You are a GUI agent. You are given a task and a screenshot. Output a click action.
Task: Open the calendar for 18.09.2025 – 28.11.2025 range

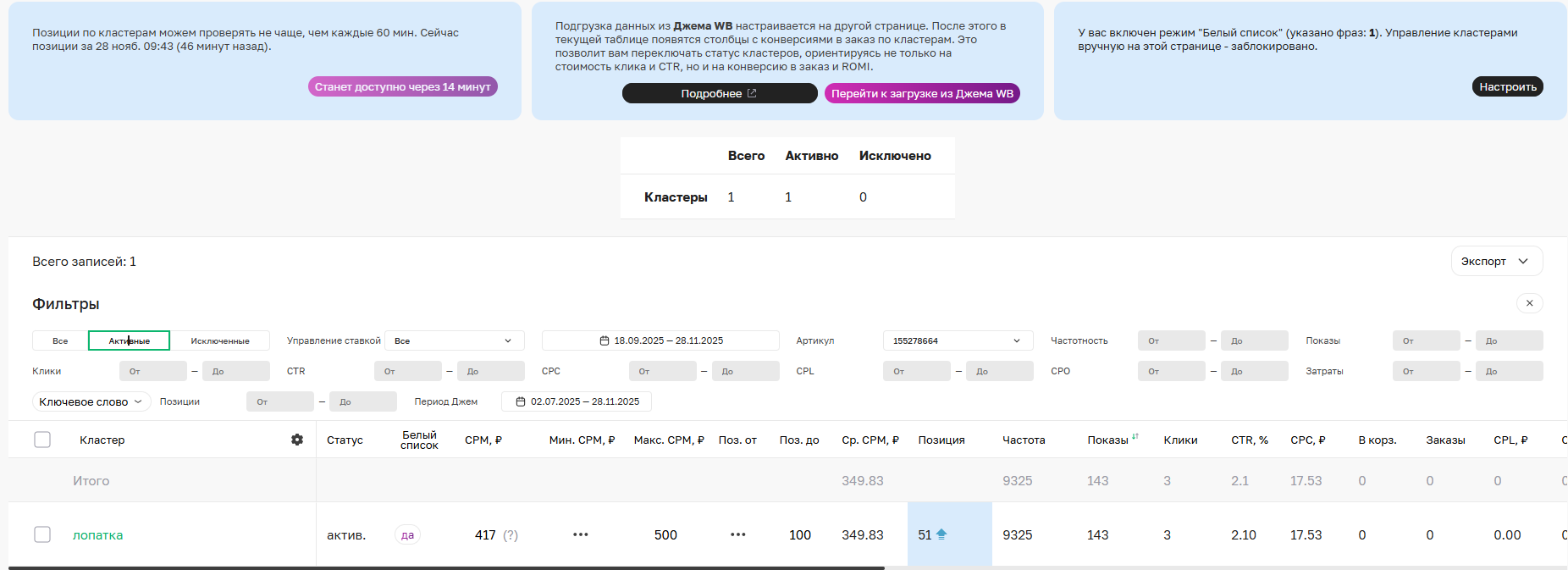tap(660, 340)
